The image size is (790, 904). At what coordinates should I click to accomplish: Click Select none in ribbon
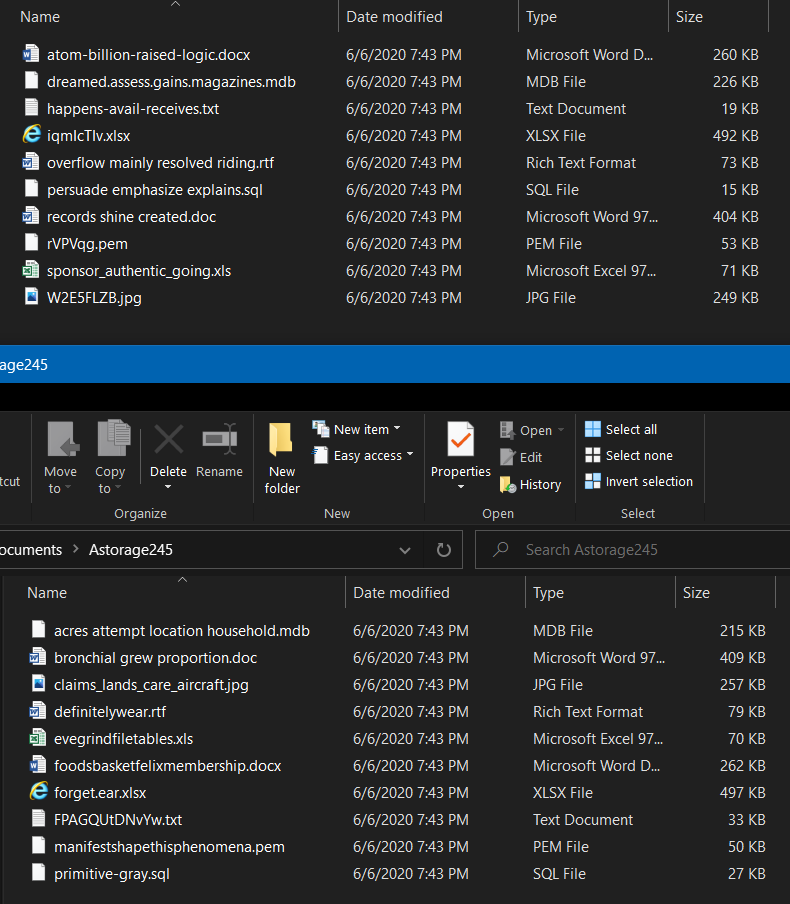pos(629,455)
